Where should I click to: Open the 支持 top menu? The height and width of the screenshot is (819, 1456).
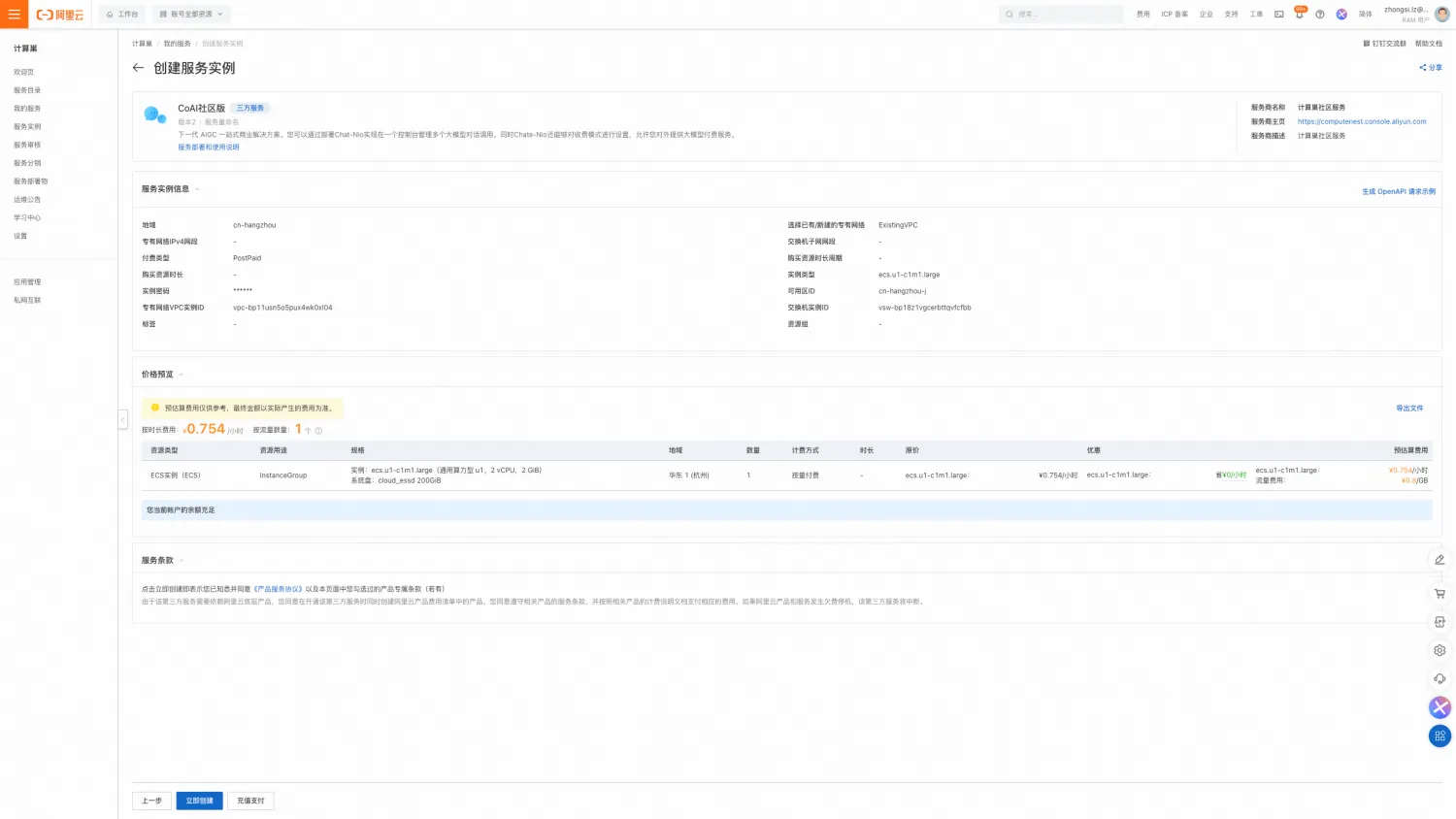coord(1231,15)
